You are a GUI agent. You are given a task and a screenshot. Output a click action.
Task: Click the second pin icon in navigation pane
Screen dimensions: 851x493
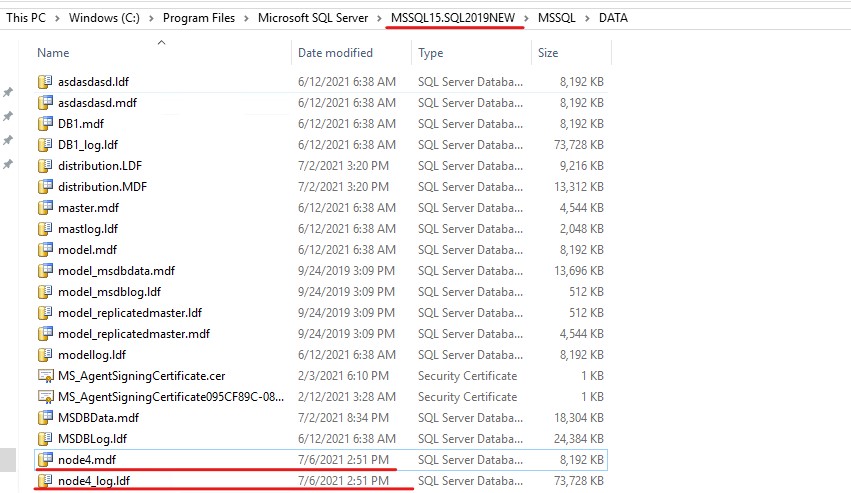(8, 116)
